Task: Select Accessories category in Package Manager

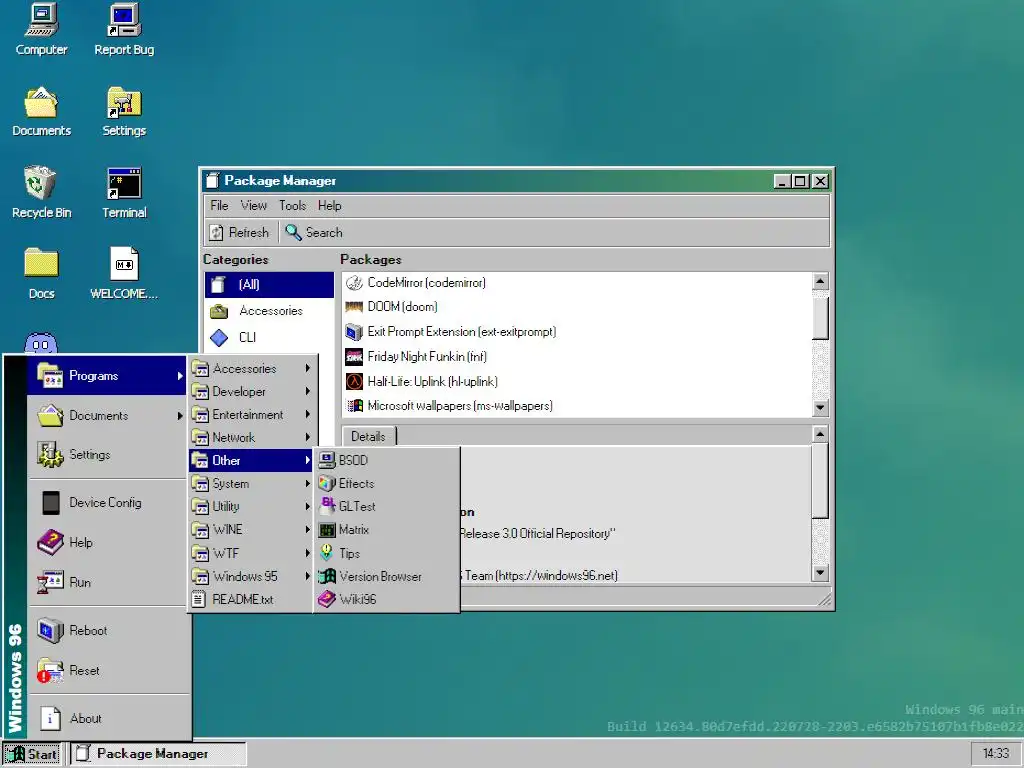Action: click(x=269, y=311)
